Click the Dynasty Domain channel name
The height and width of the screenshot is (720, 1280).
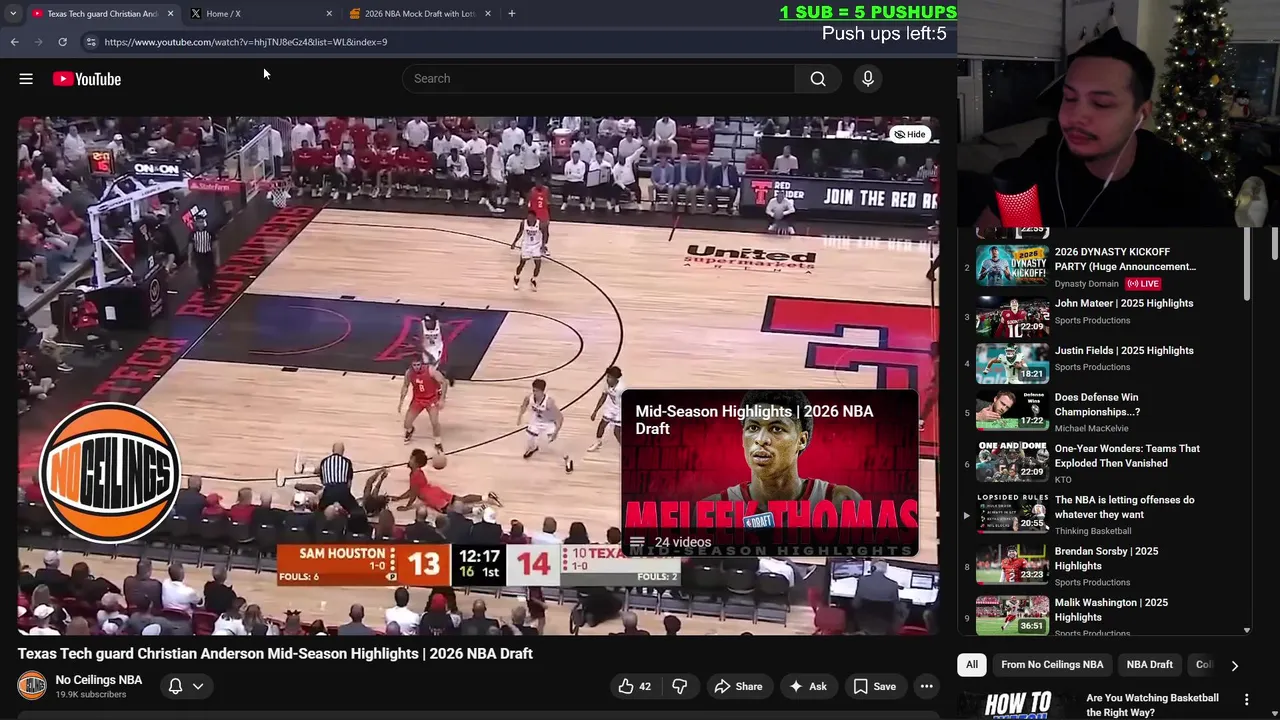[1086, 284]
